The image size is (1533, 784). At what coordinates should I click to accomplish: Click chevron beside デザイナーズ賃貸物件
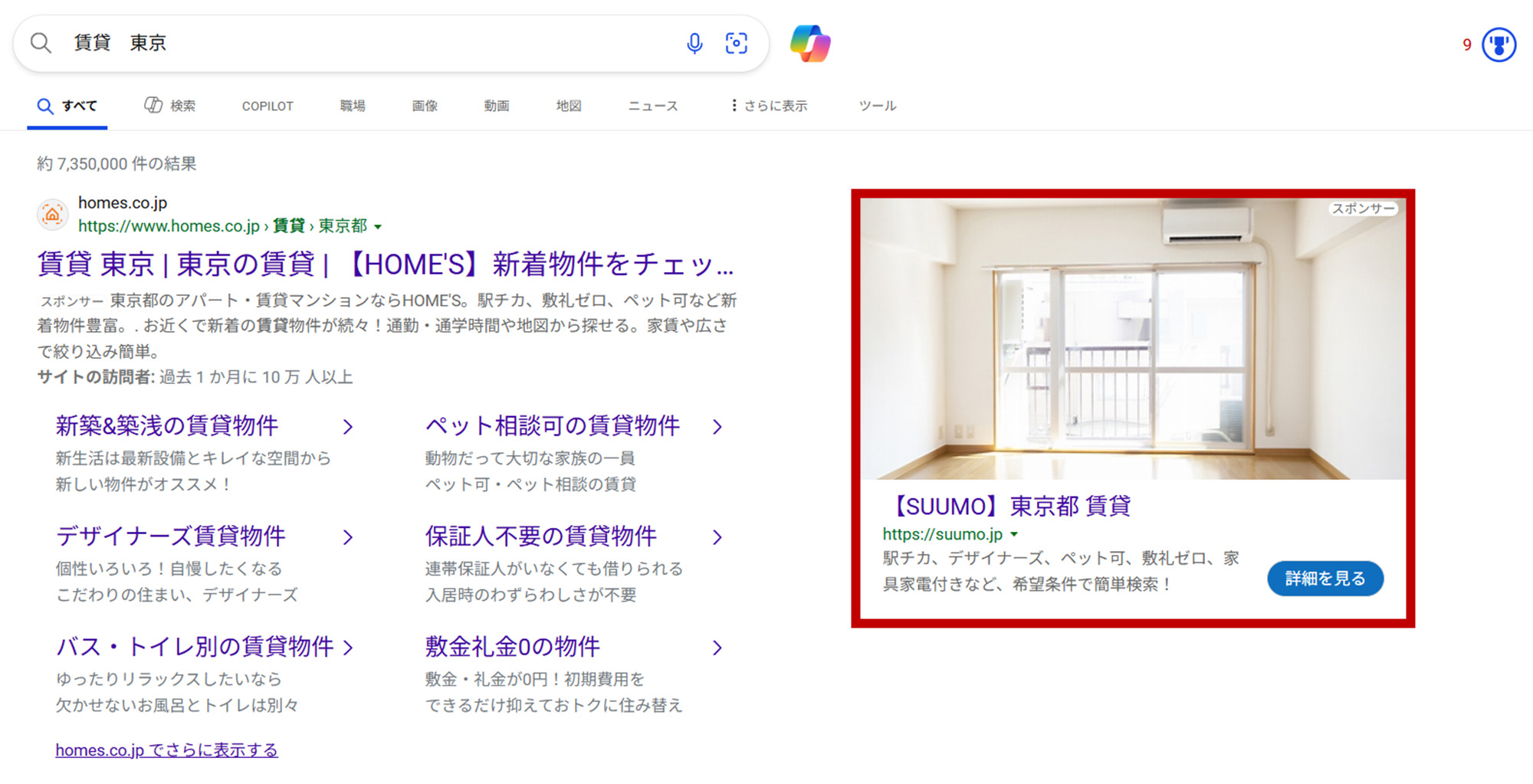point(348,537)
